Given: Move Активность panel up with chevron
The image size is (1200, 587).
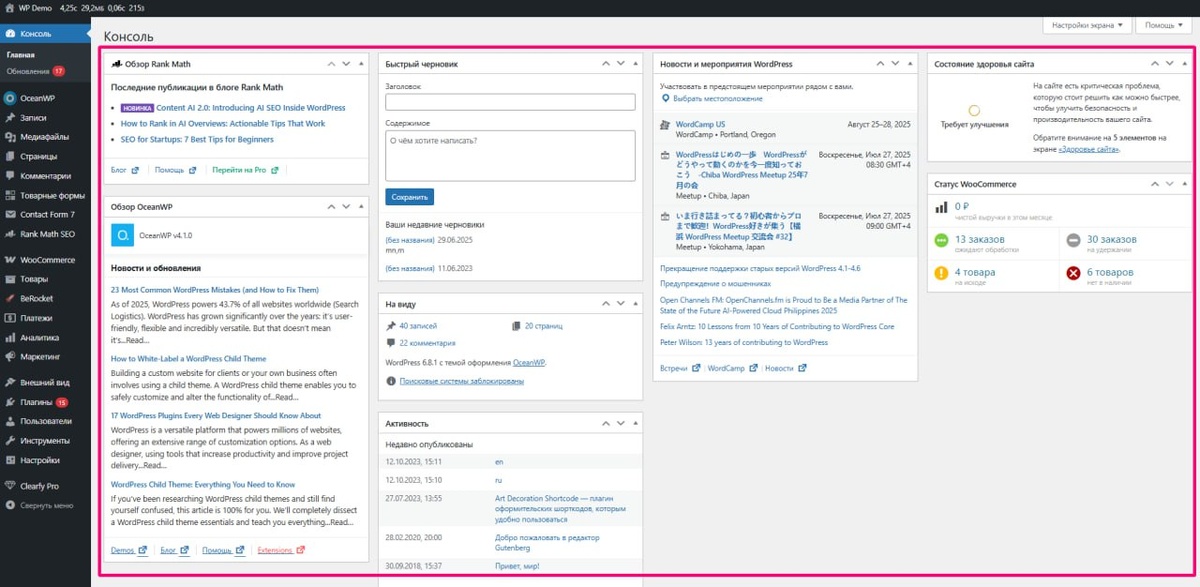Looking at the screenshot, I should 606,423.
